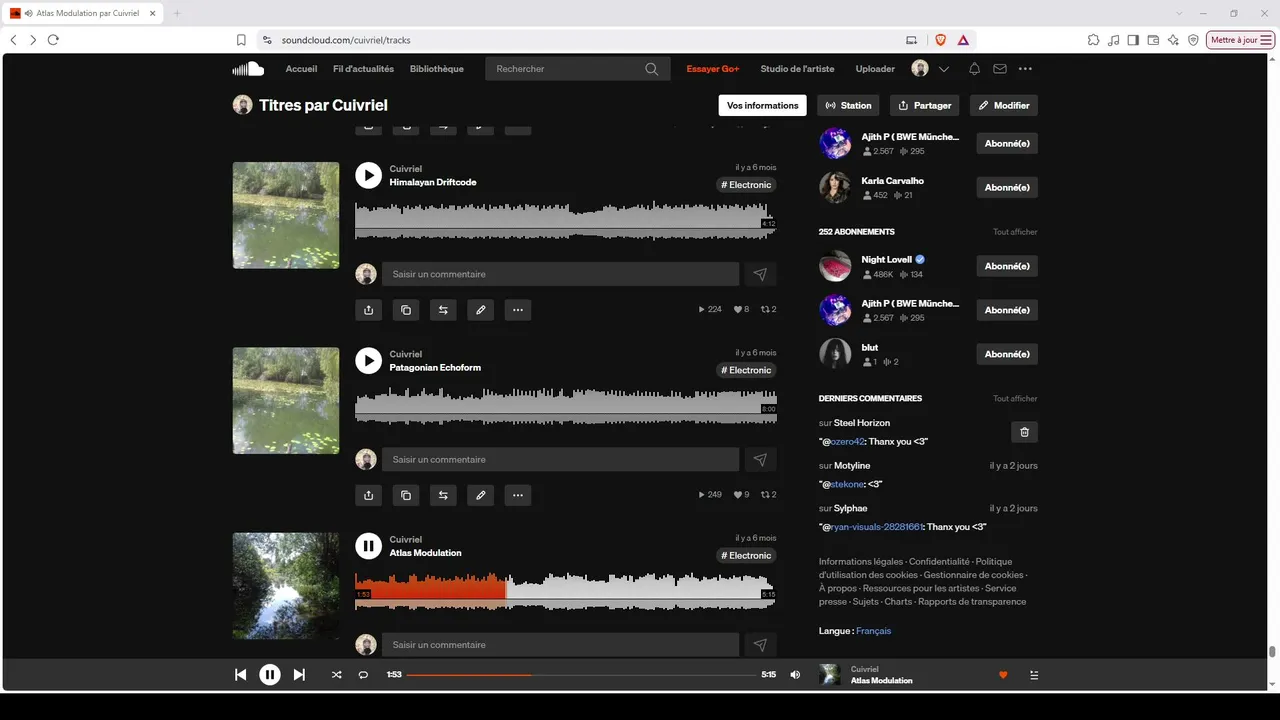Show all derniers commentaires via Tout afficher

[1015, 399]
